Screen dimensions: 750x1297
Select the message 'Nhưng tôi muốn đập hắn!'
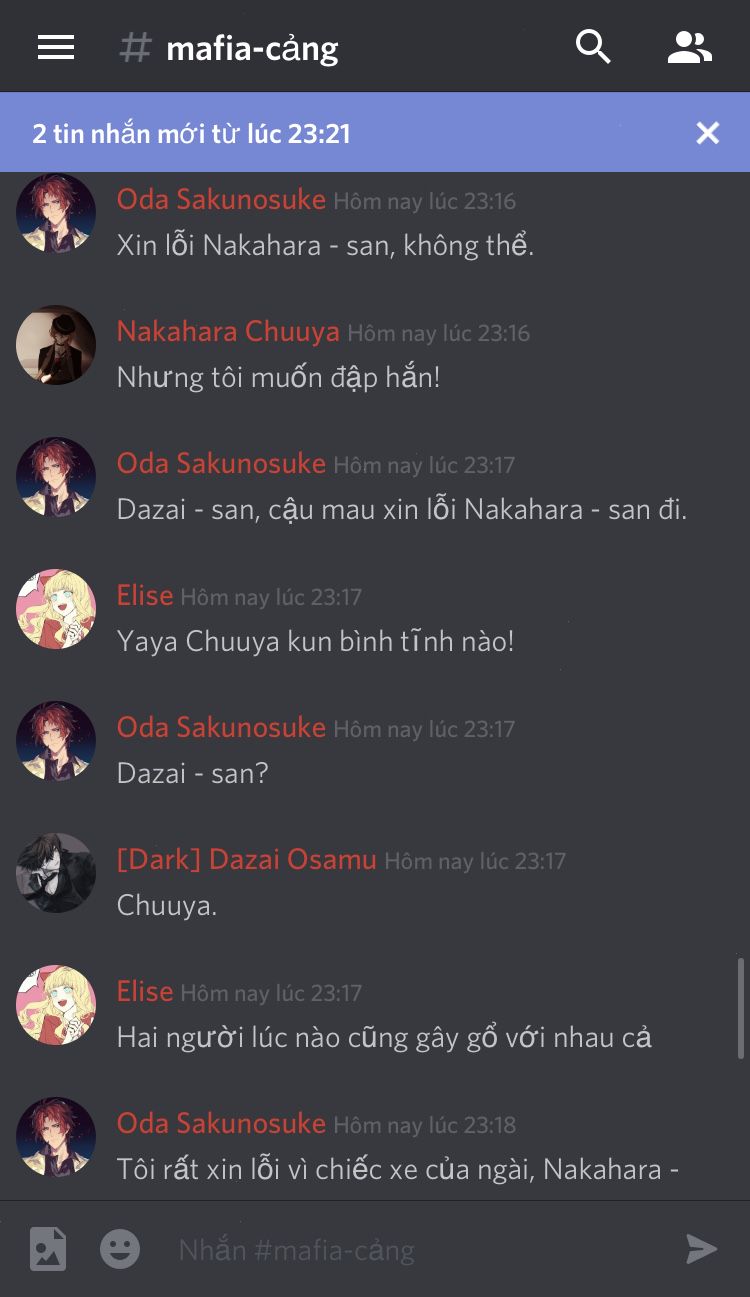279,377
